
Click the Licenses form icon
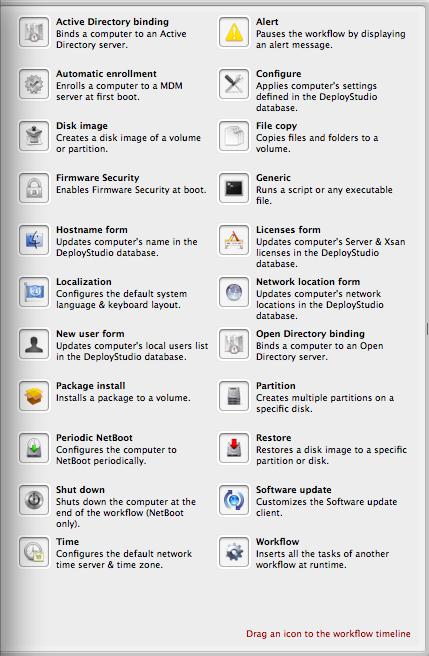pos(234,240)
